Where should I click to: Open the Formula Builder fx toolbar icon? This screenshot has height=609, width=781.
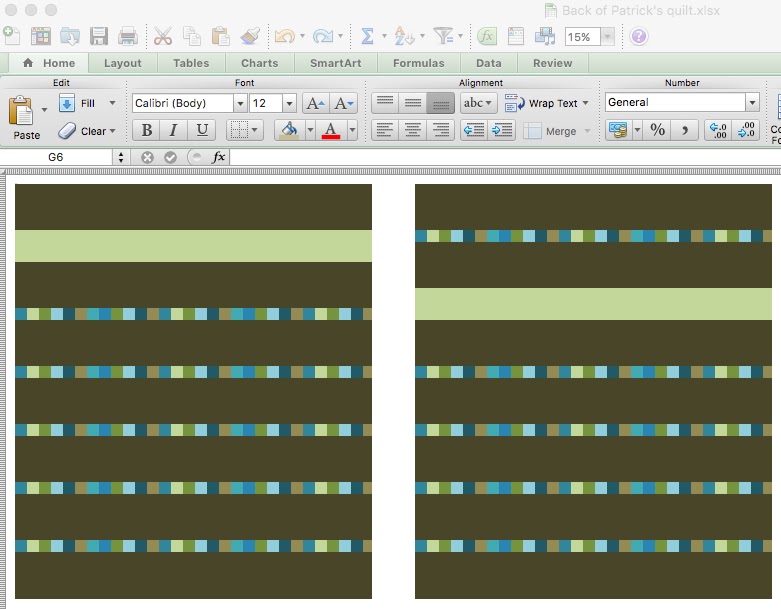pos(487,36)
